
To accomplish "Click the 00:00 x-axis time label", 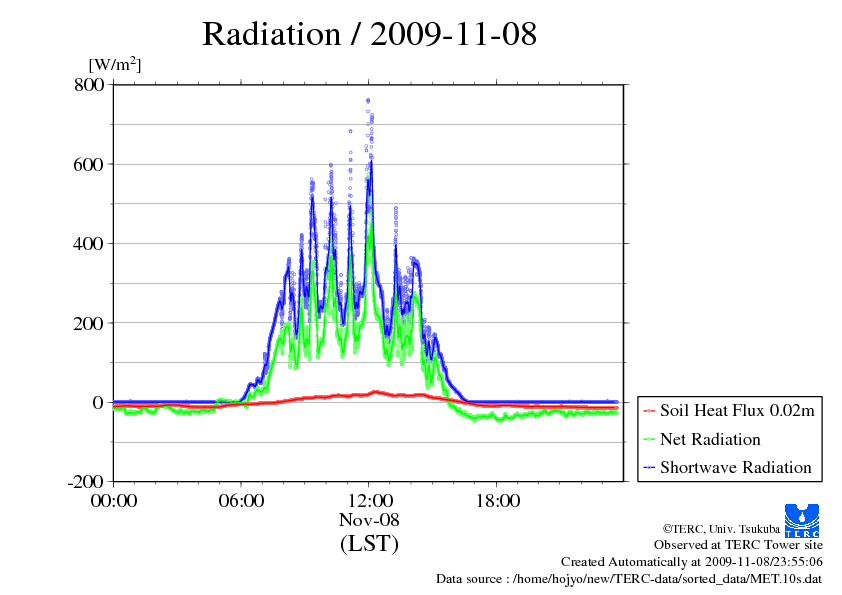I will 114,501.
